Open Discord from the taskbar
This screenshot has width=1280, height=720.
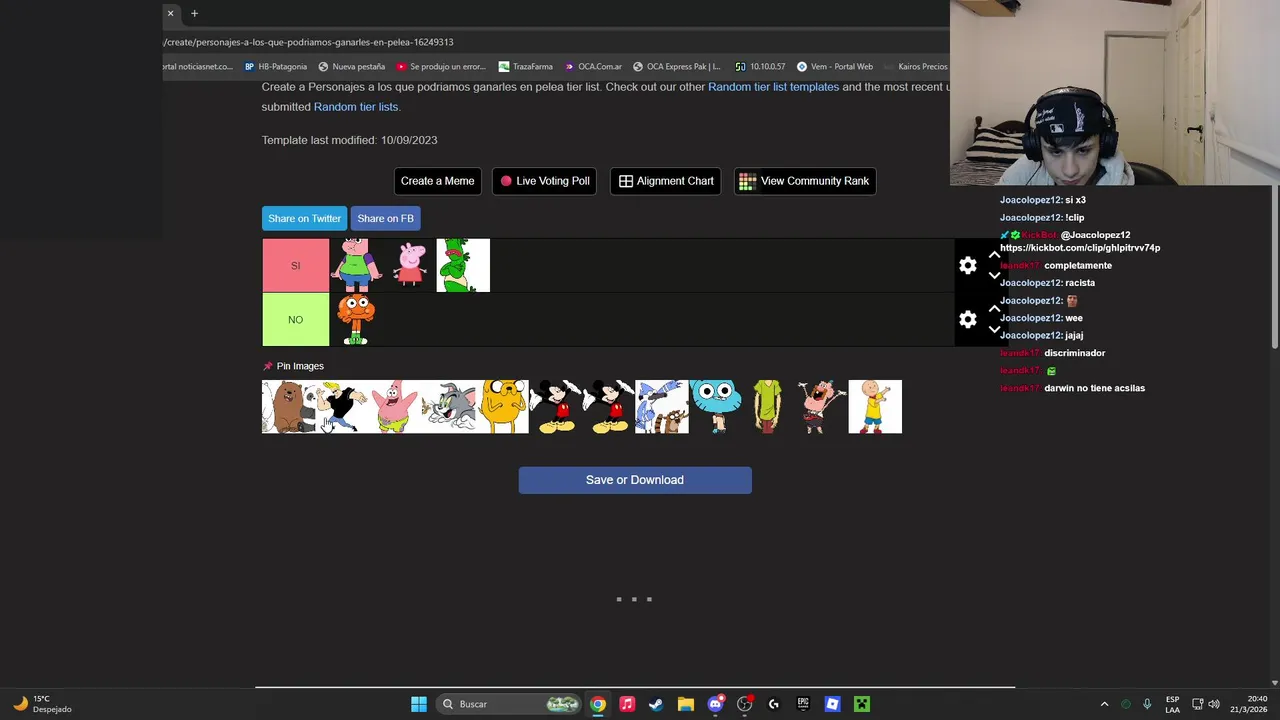(x=715, y=704)
